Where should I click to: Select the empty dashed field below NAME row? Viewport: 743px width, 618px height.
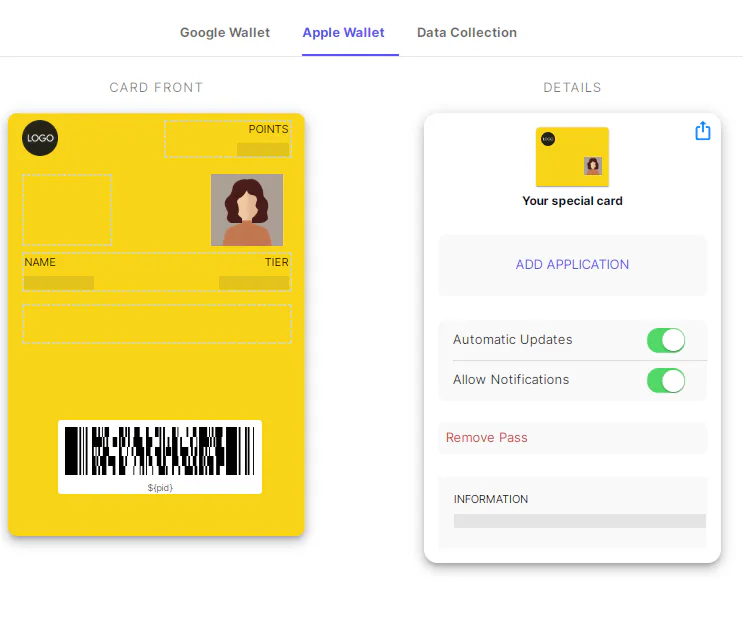[x=157, y=324]
